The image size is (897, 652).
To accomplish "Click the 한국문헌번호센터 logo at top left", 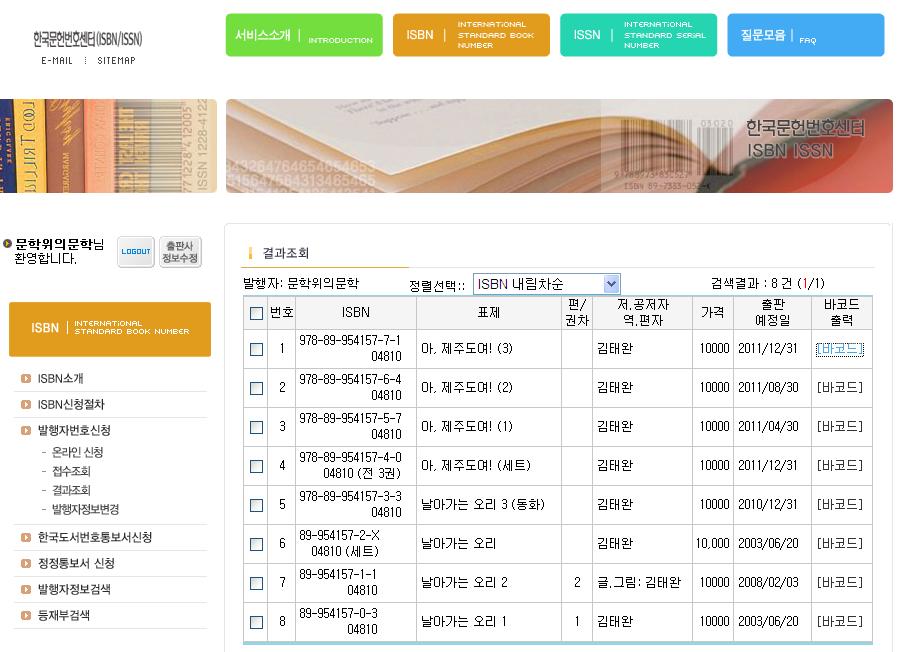I will (x=88, y=39).
